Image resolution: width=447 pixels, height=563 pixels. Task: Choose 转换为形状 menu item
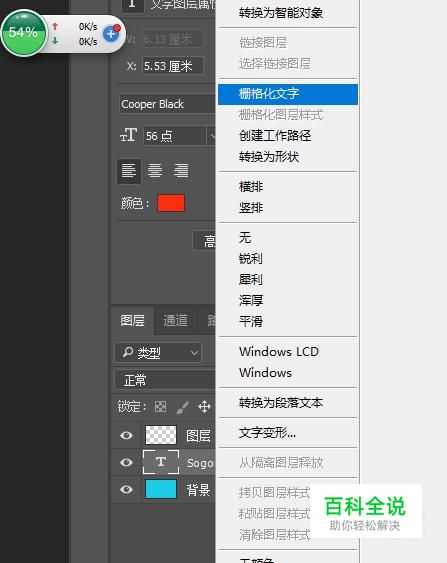coord(269,157)
